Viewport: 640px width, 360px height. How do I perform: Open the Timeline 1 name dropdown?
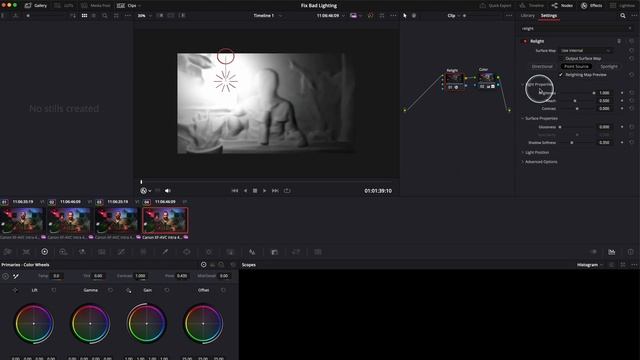(x=268, y=16)
